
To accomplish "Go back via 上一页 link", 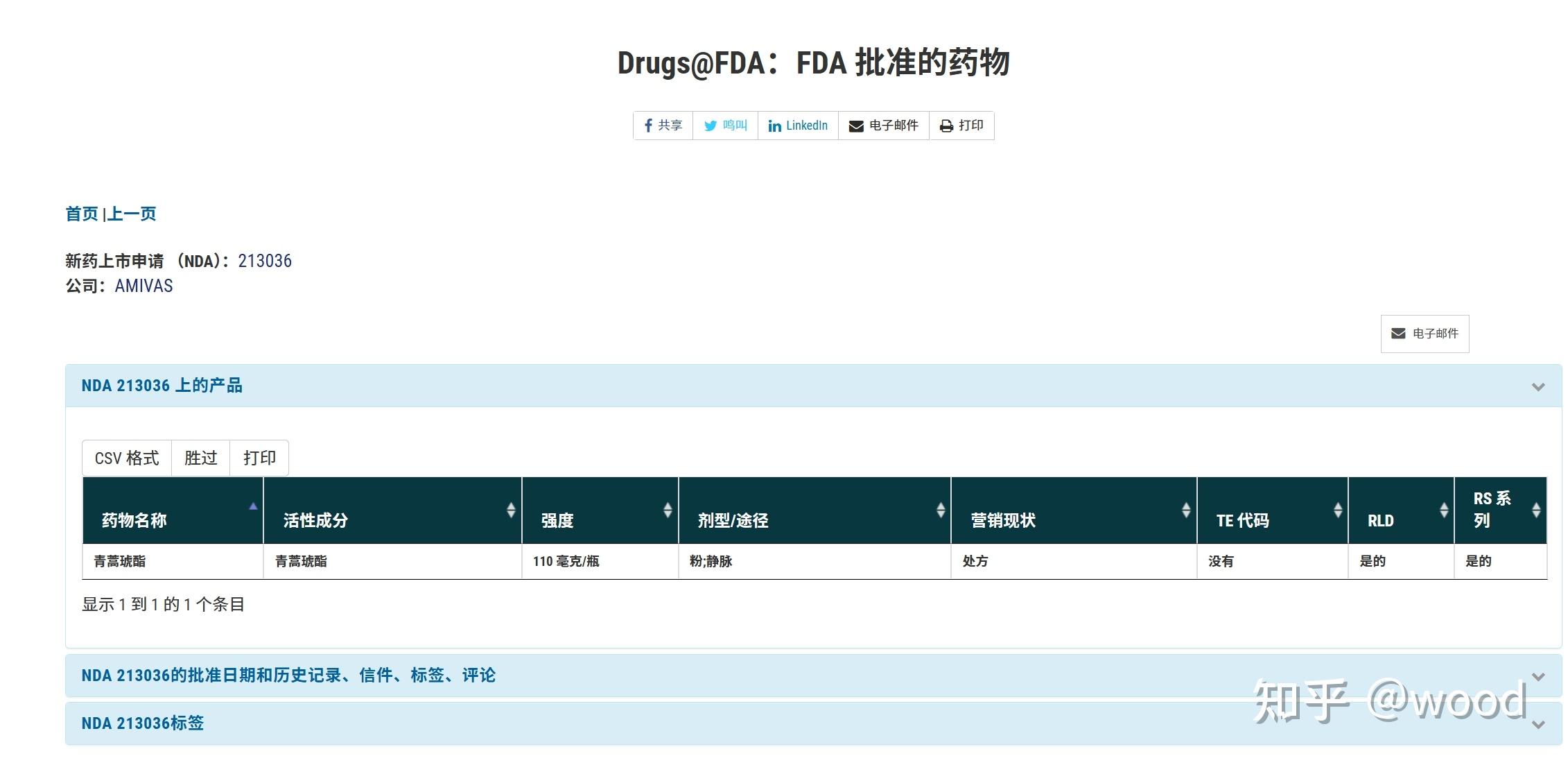I will click(132, 214).
